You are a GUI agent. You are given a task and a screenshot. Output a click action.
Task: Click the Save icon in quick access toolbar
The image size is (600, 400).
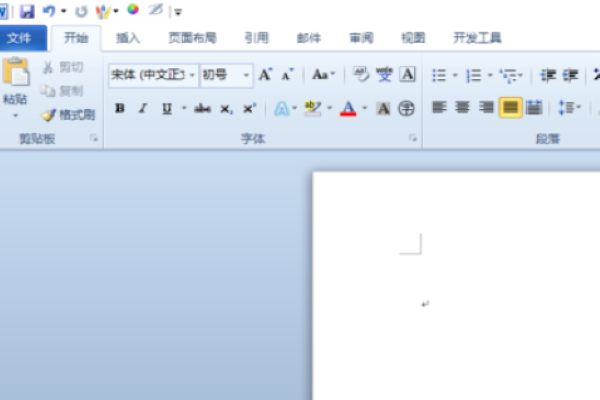pyautogui.click(x=27, y=11)
